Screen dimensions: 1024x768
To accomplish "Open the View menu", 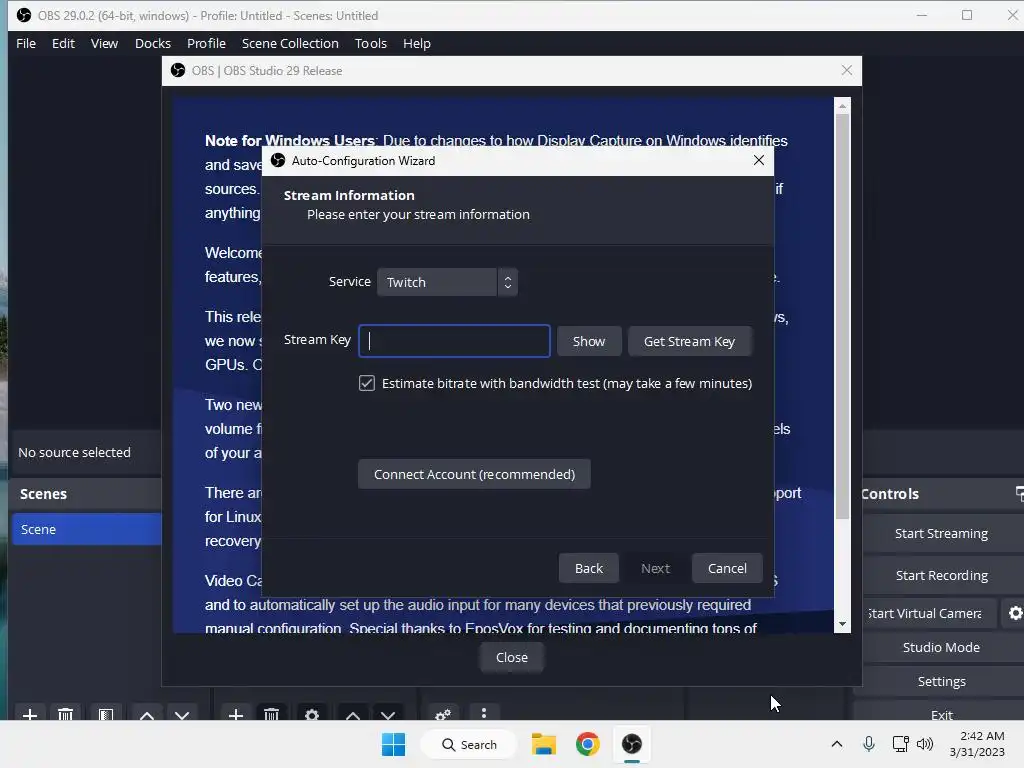I will [104, 44].
